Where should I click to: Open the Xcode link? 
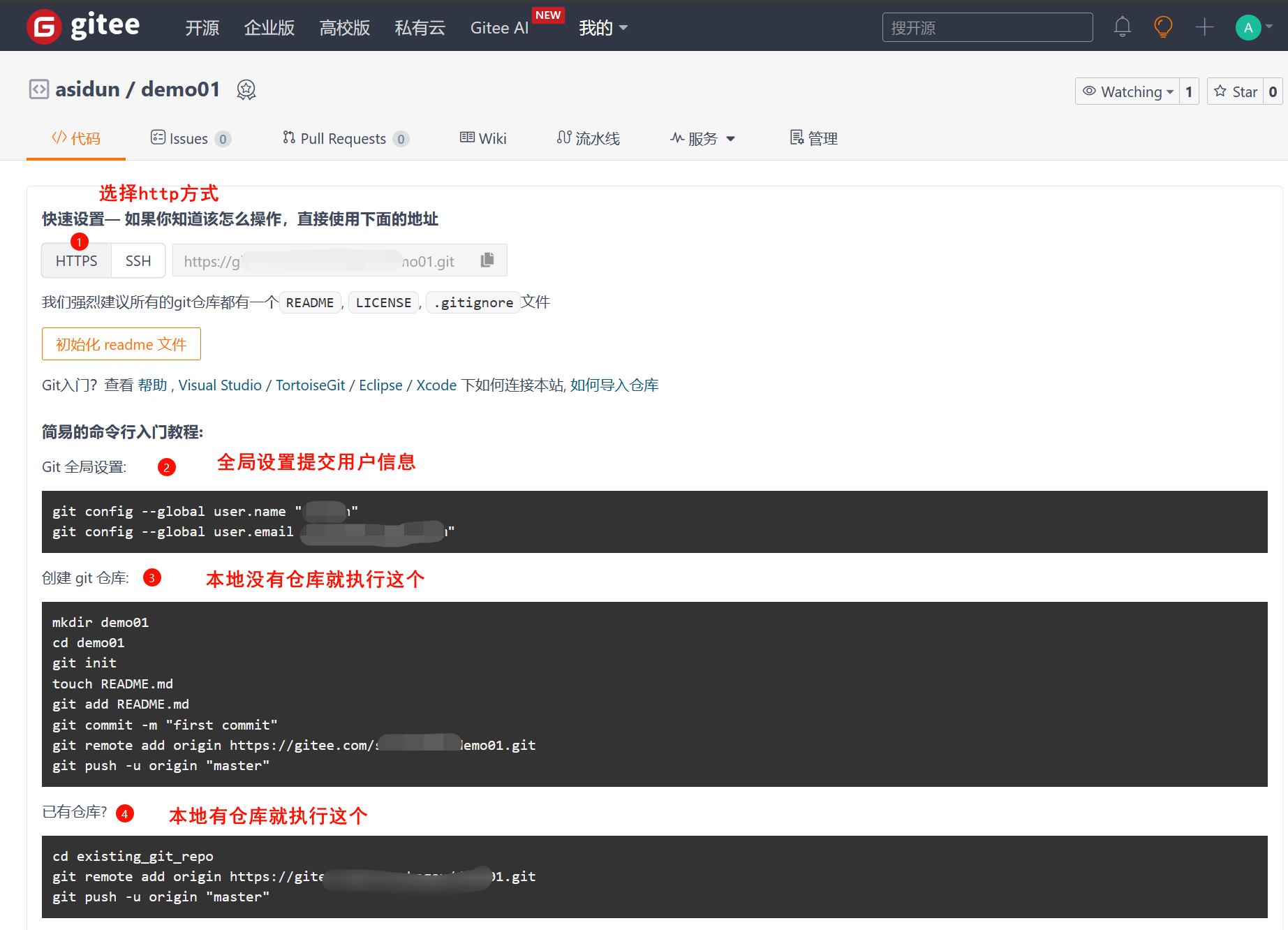pos(436,385)
